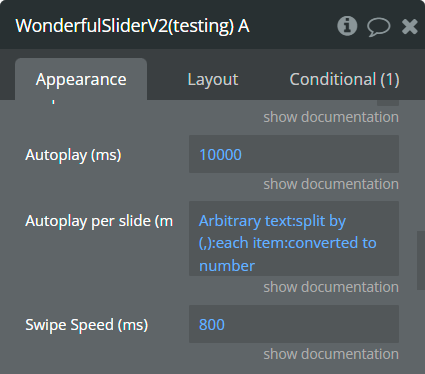Click the 'Swipe Speed (ms)' property label

[x=87, y=325]
